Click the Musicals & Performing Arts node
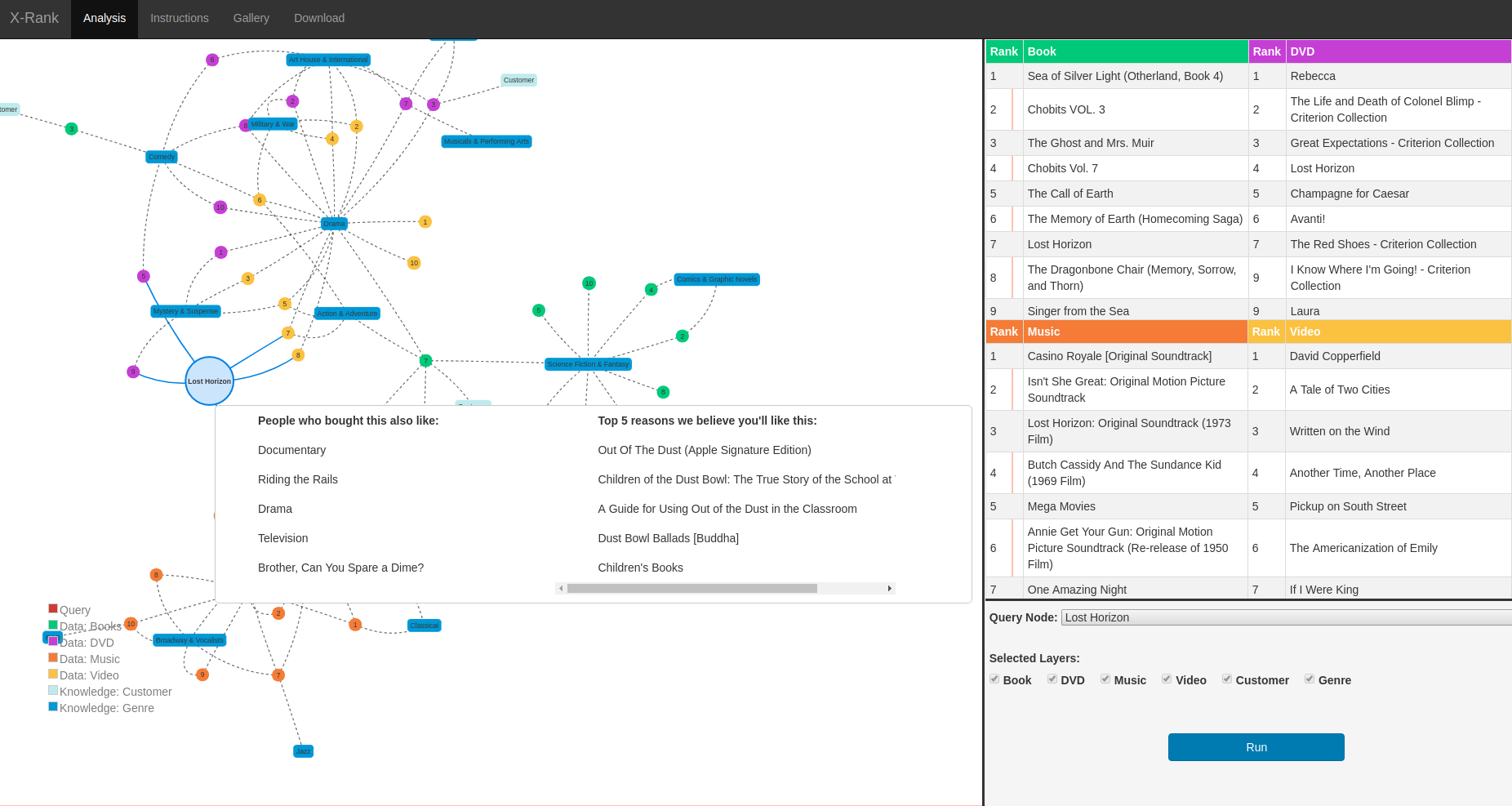The width and height of the screenshot is (1512, 806). click(x=487, y=141)
